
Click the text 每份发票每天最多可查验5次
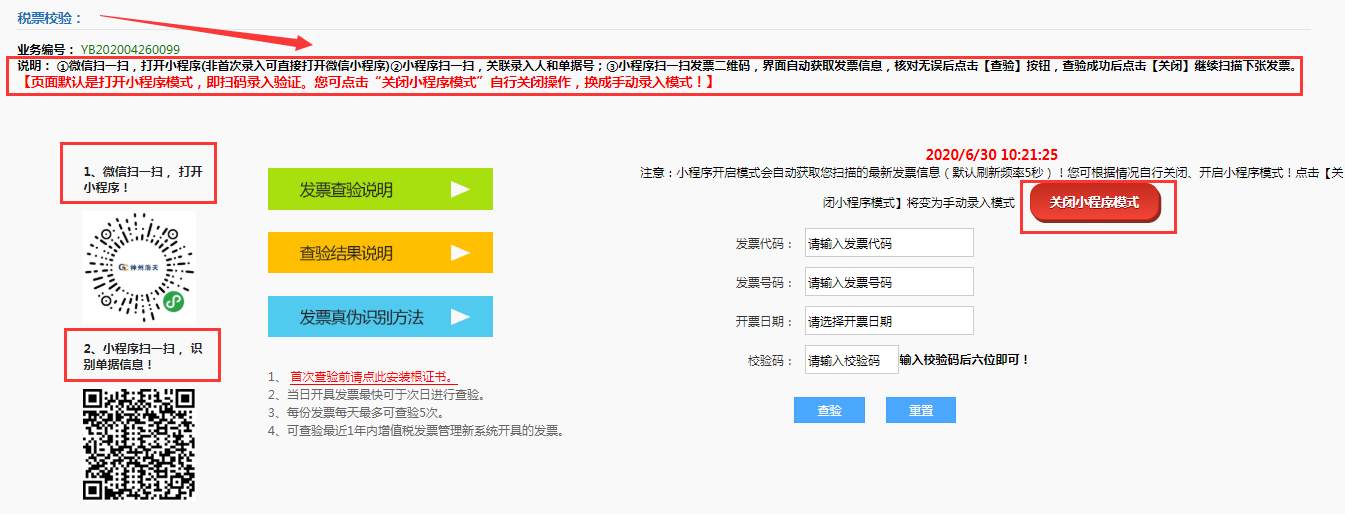pos(364,412)
